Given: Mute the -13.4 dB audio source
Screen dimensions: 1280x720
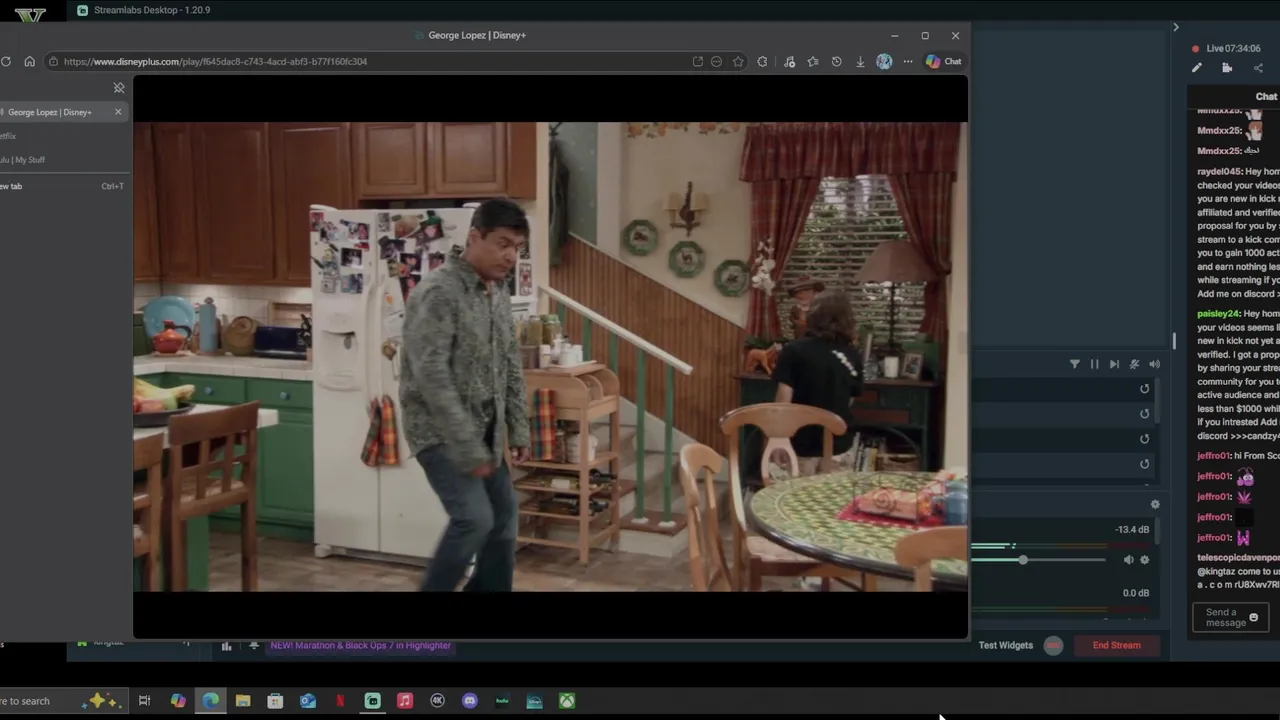Looking at the screenshot, I should [1128, 560].
